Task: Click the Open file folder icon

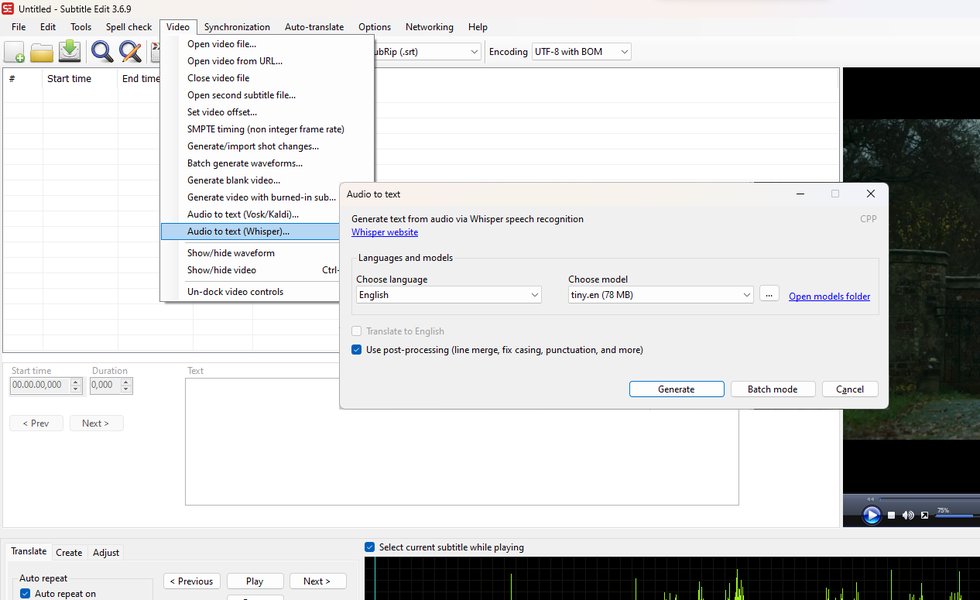Action: pos(42,52)
